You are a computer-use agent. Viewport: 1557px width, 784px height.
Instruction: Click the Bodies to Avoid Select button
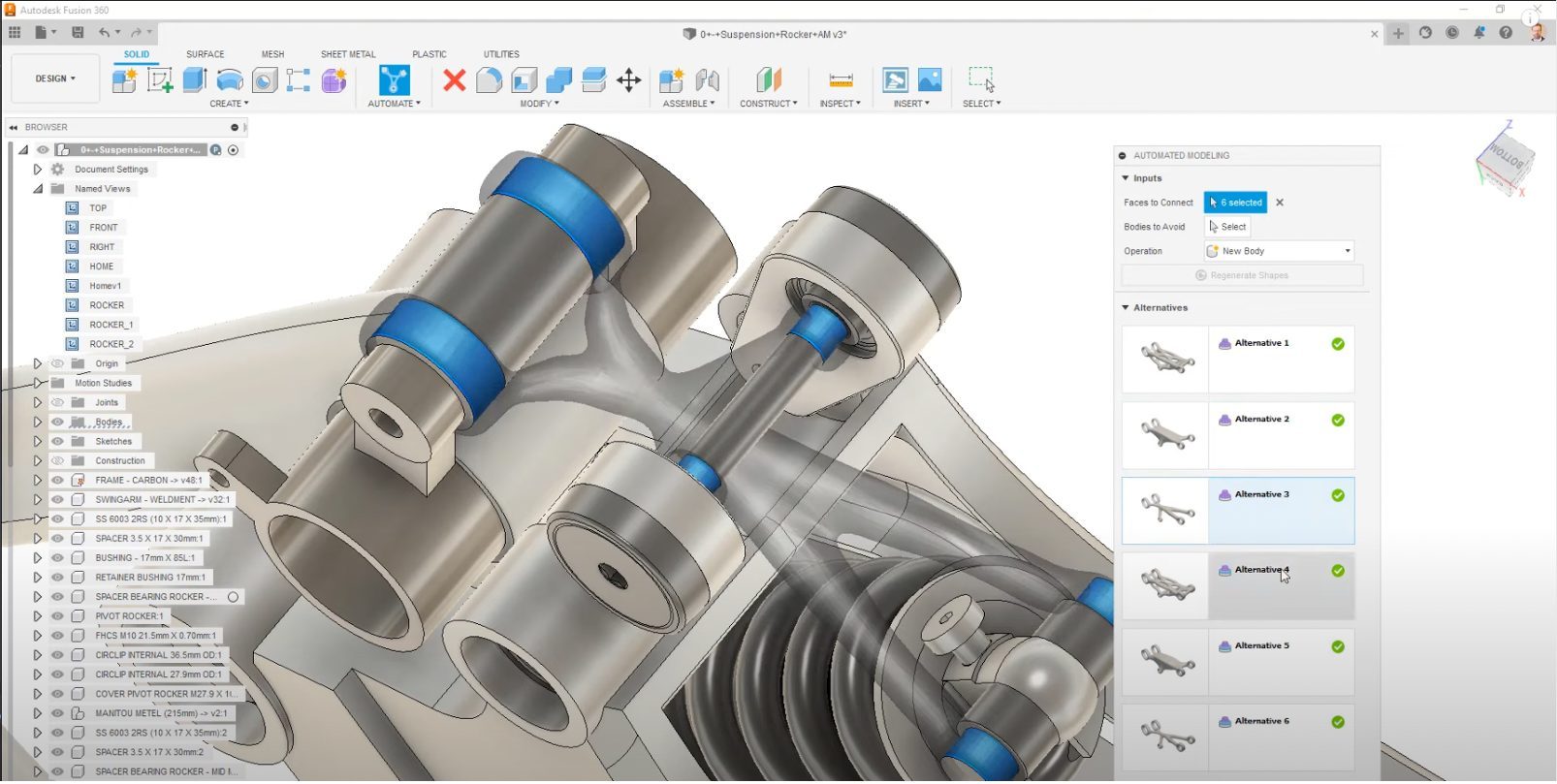(x=1227, y=227)
